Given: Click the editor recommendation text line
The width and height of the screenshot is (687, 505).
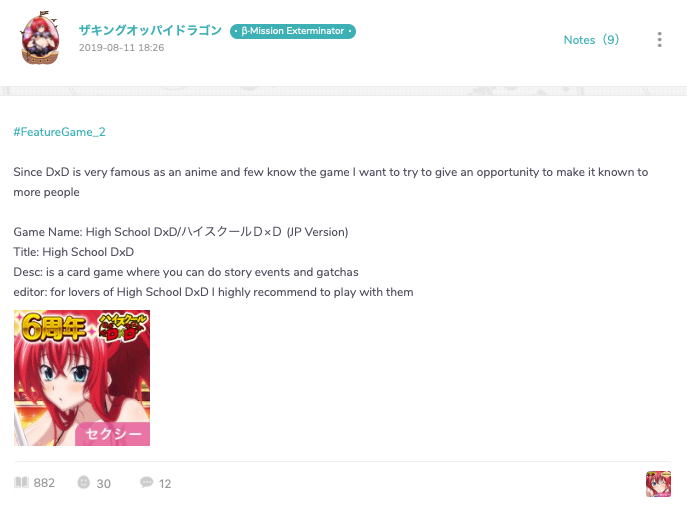Looking at the screenshot, I should (213, 292).
